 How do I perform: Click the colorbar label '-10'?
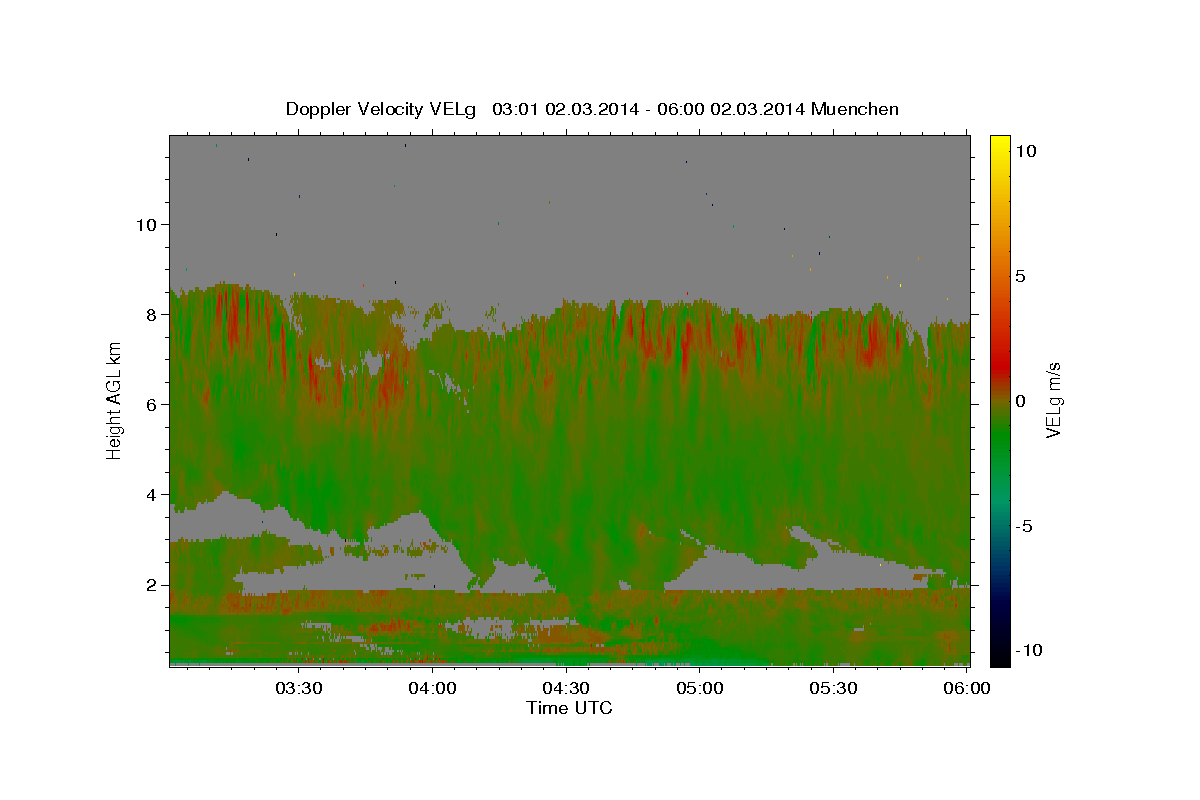1028,650
